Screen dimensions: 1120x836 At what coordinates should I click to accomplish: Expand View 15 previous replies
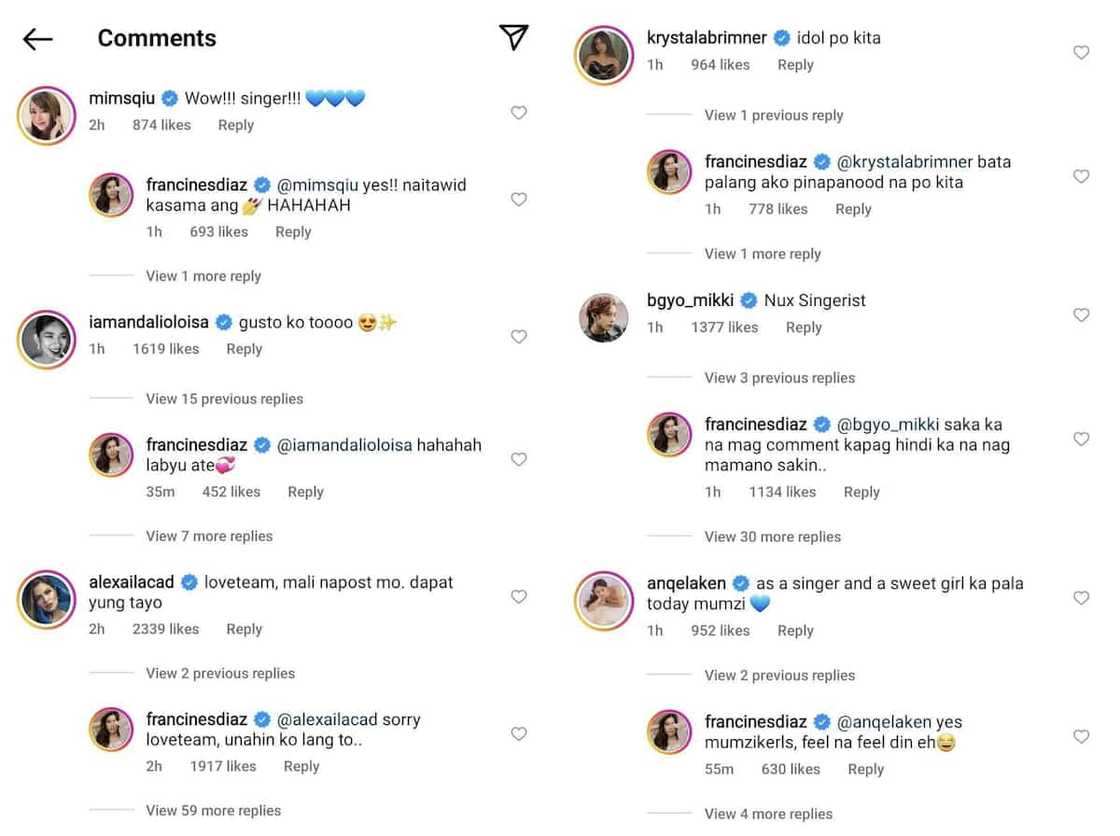[224, 399]
